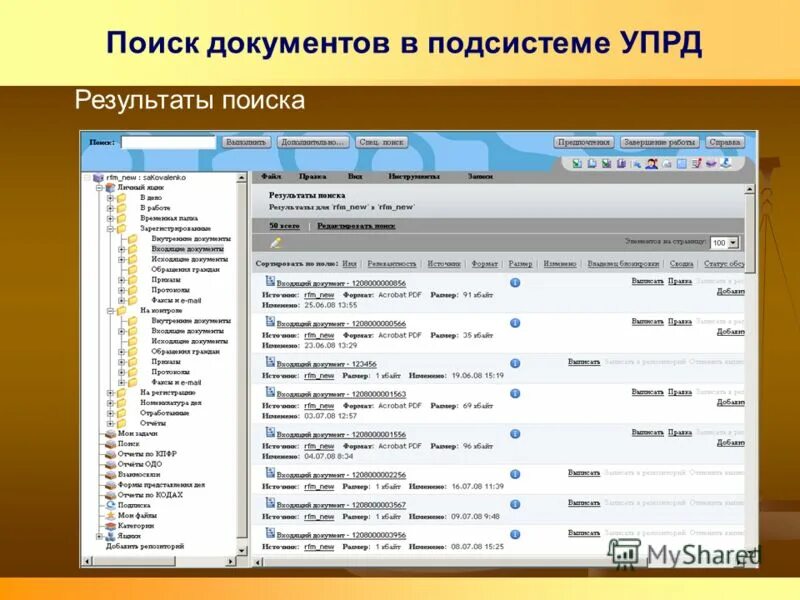The height and width of the screenshot is (600, 800).
Task: Open the info icon beside document 1208000000856
Action: tap(516, 281)
